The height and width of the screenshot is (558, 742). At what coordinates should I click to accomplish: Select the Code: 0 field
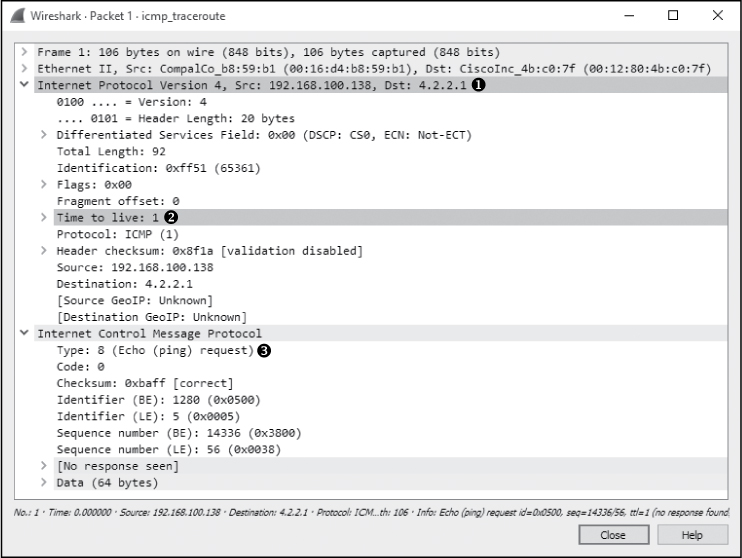click(390, 367)
